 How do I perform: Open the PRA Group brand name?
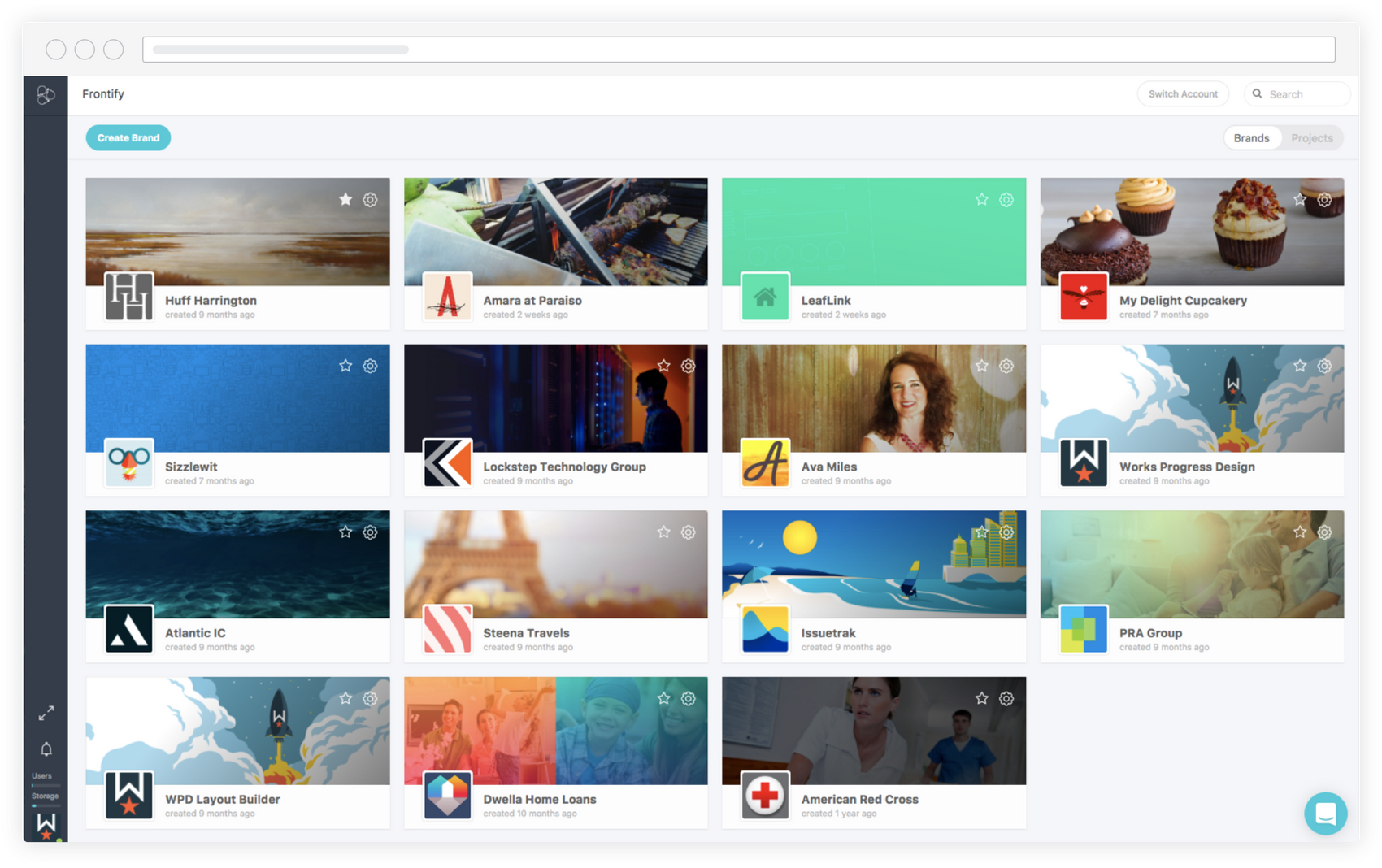pyautogui.click(x=1150, y=633)
